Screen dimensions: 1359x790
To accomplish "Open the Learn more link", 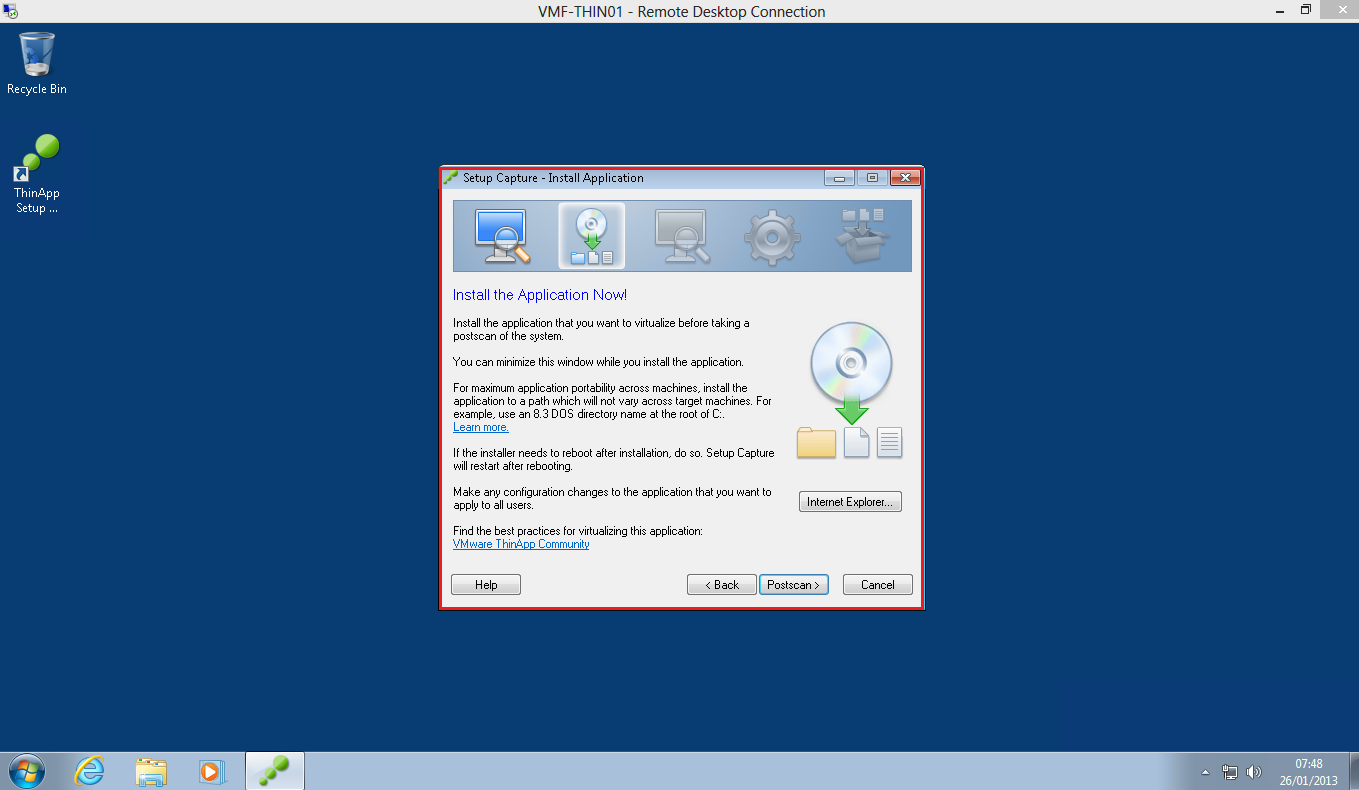I will pos(481,427).
